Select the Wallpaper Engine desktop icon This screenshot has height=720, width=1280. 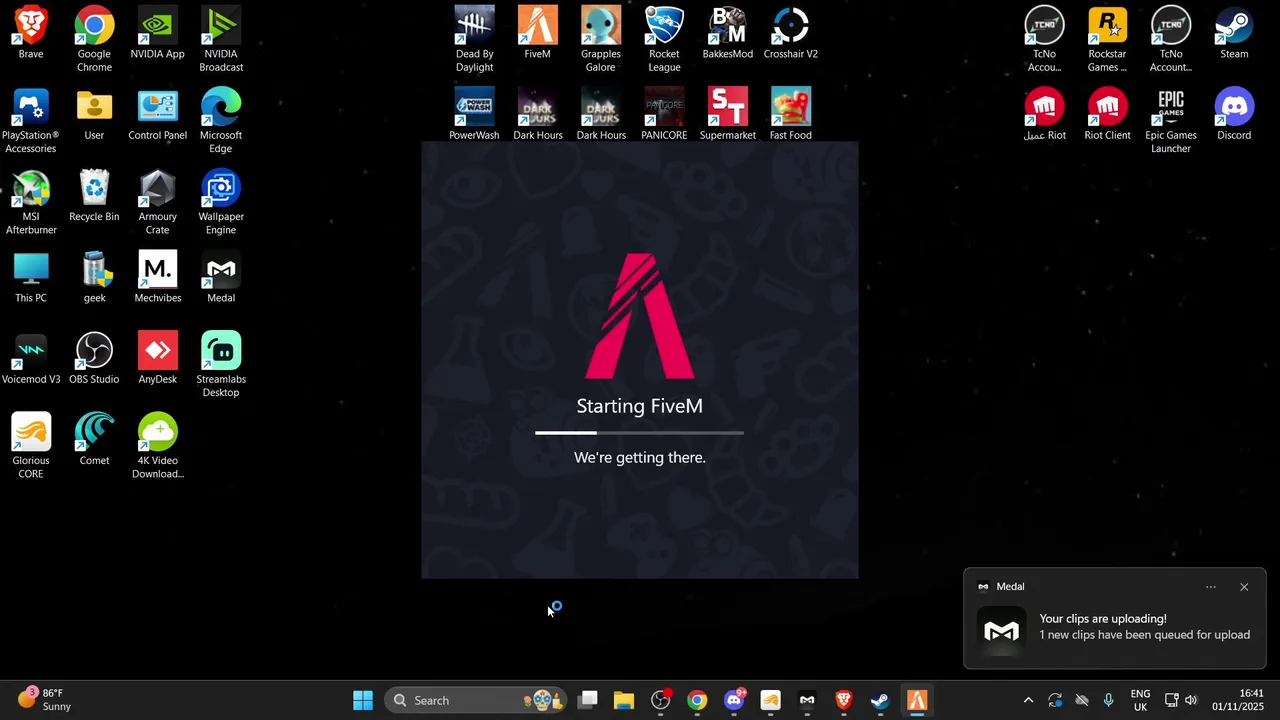click(221, 202)
